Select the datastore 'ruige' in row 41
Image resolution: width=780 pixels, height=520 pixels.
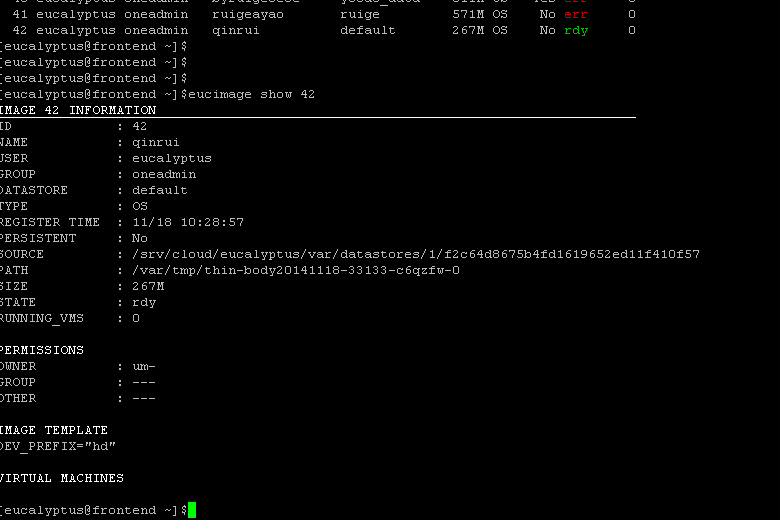click(x=360, y=14)
